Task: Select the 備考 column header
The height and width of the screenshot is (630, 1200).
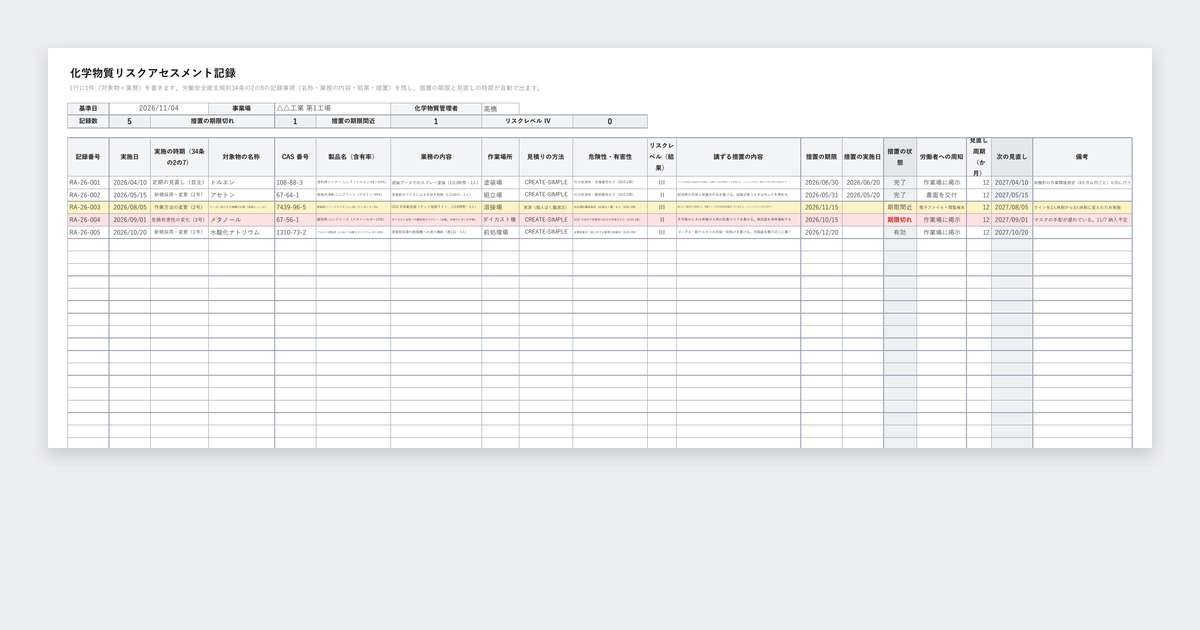Action: pos(1082,157)
